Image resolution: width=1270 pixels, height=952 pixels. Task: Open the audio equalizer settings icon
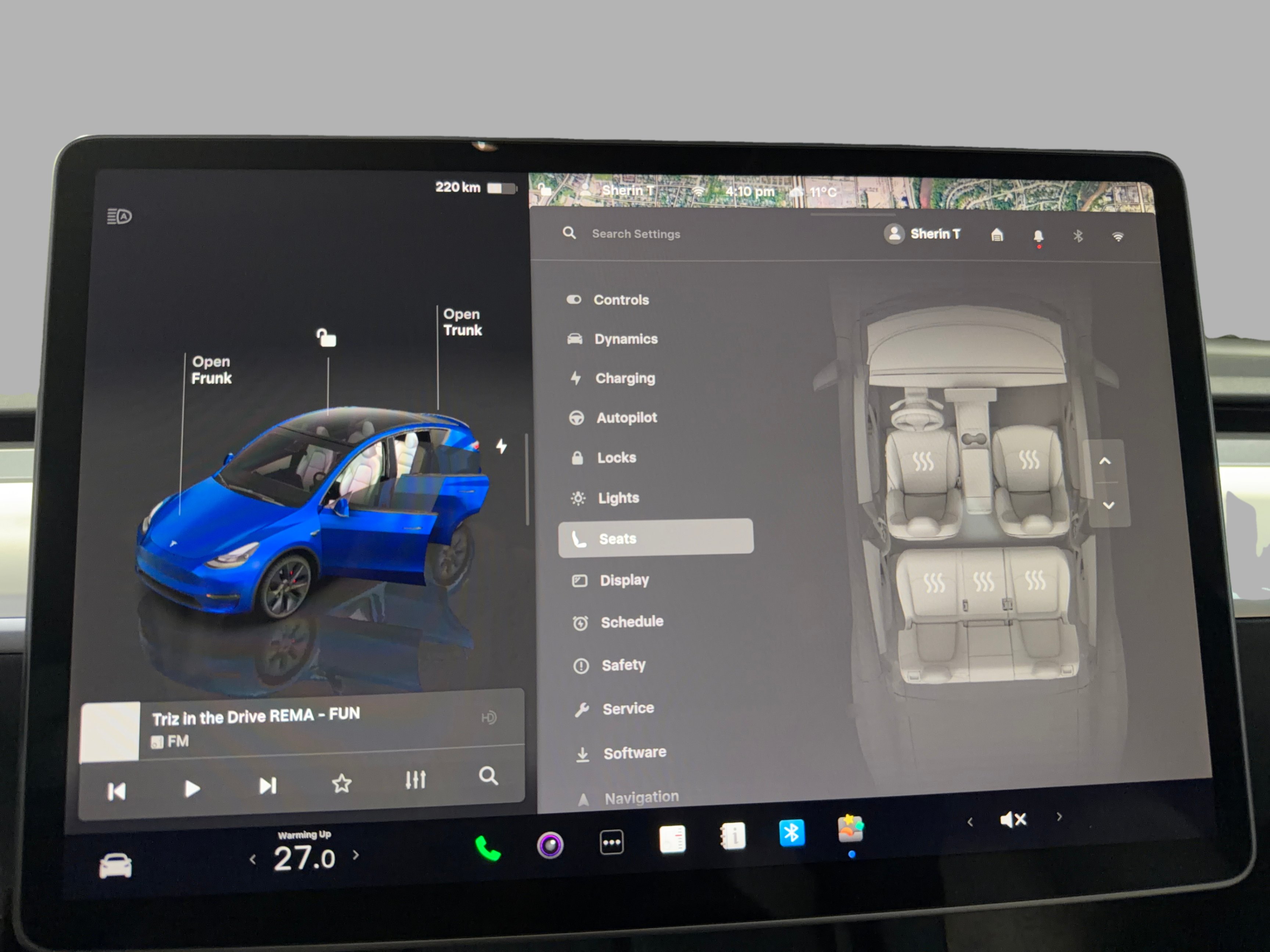point(415,780)
